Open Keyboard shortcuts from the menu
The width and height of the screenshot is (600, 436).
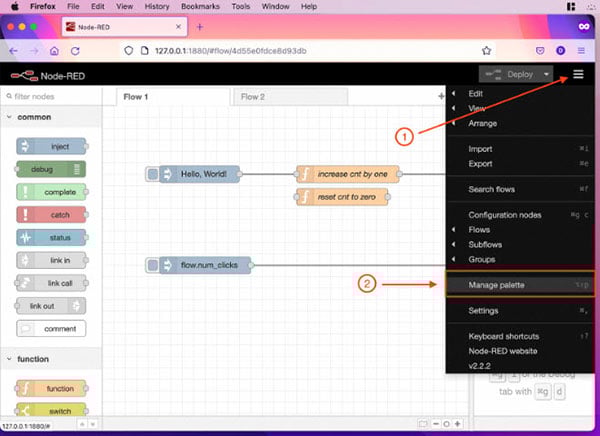pyautogui.click(x=520, y=336)
